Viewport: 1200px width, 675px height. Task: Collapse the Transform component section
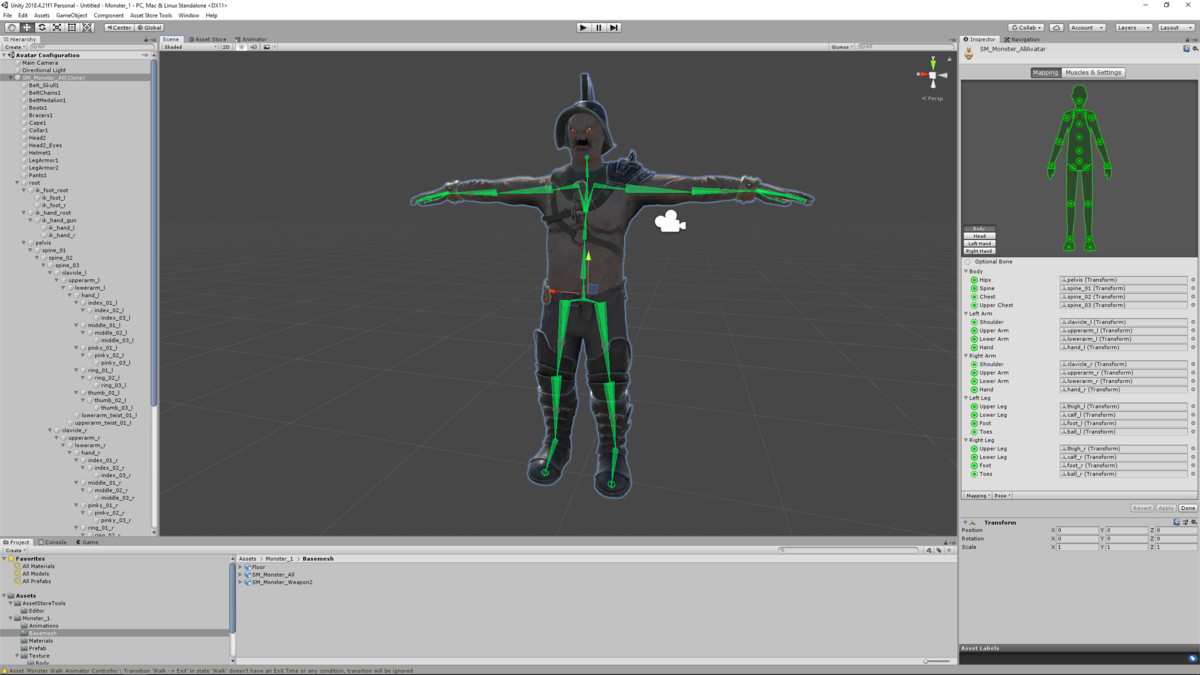tap(966, 522)
